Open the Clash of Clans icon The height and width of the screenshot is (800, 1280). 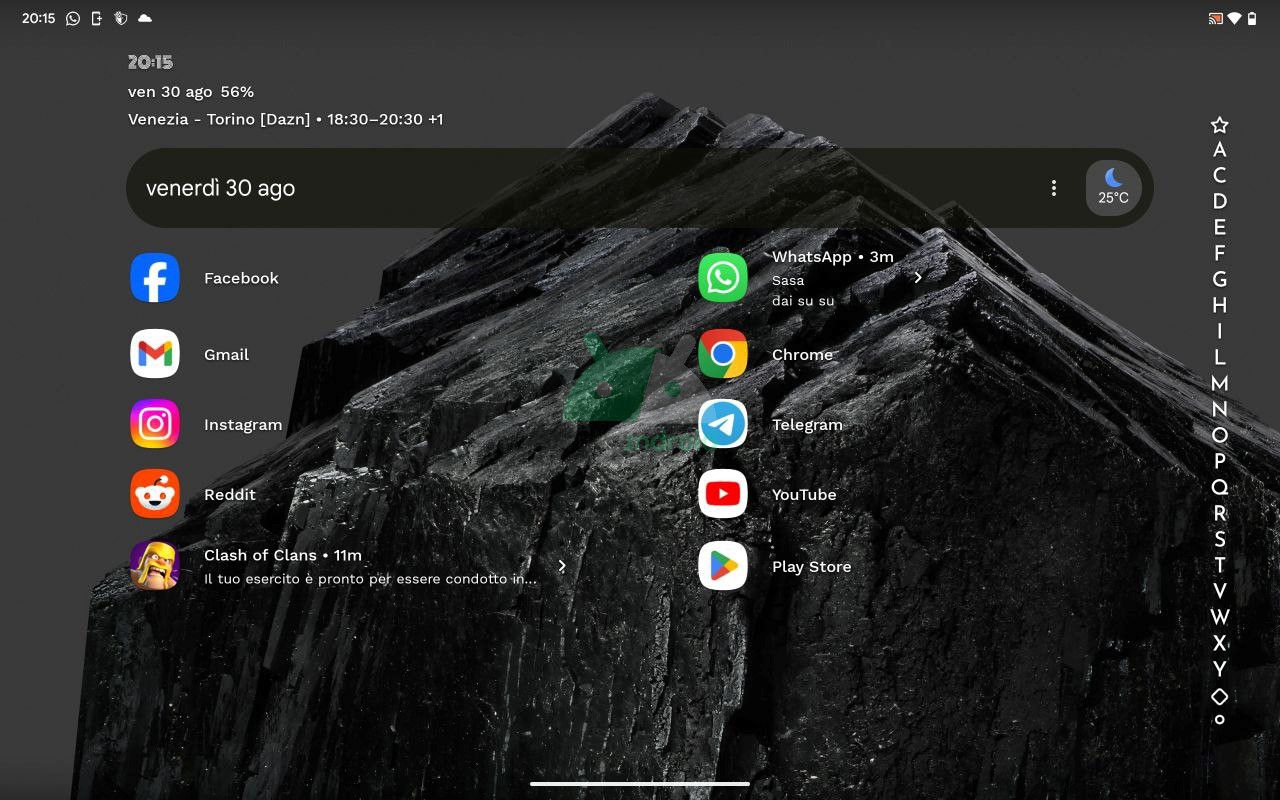(x=155, y=566)
